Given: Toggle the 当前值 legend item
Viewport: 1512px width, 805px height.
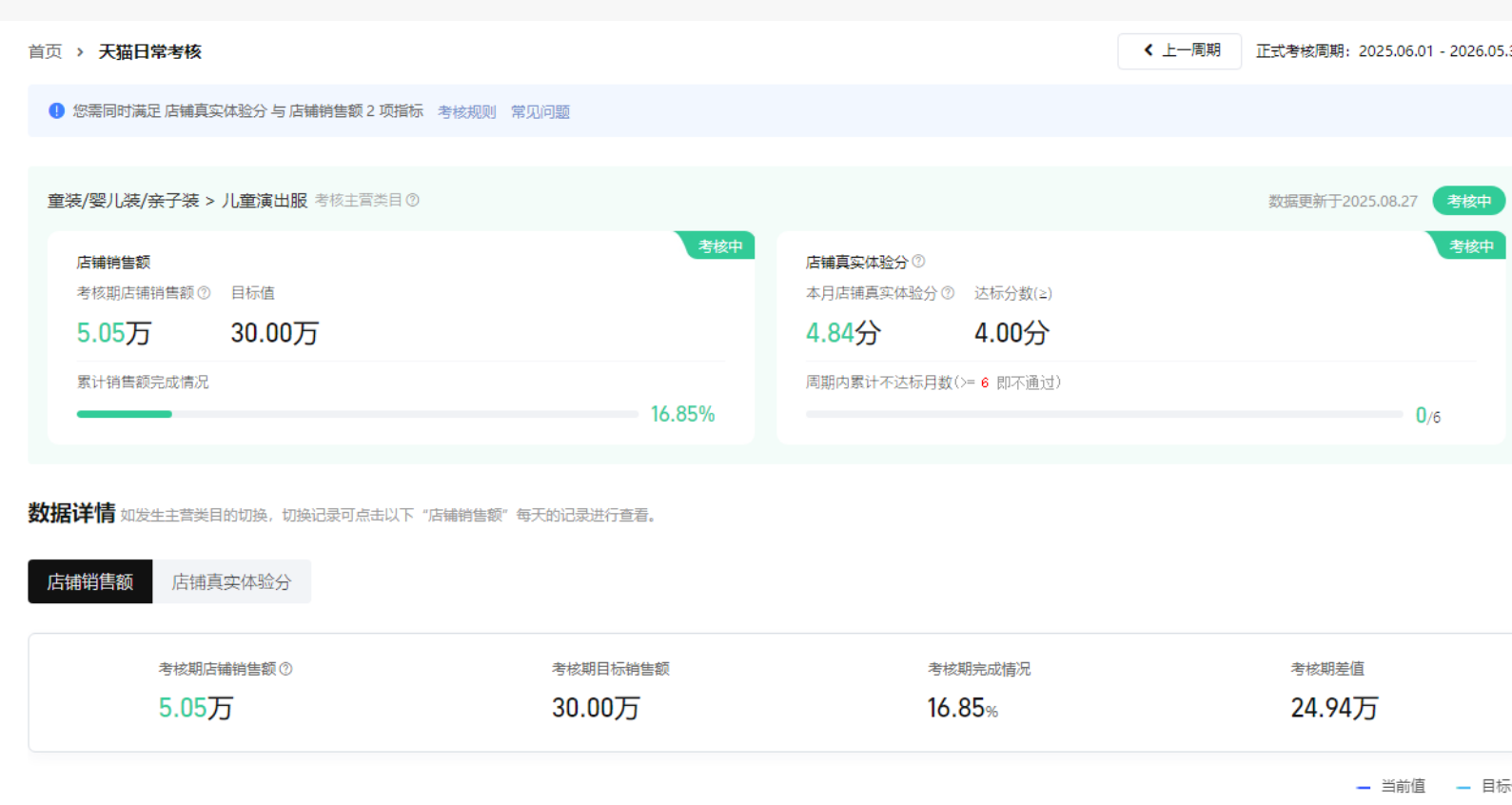Looking at the screenshot, I should (1391, 786).
